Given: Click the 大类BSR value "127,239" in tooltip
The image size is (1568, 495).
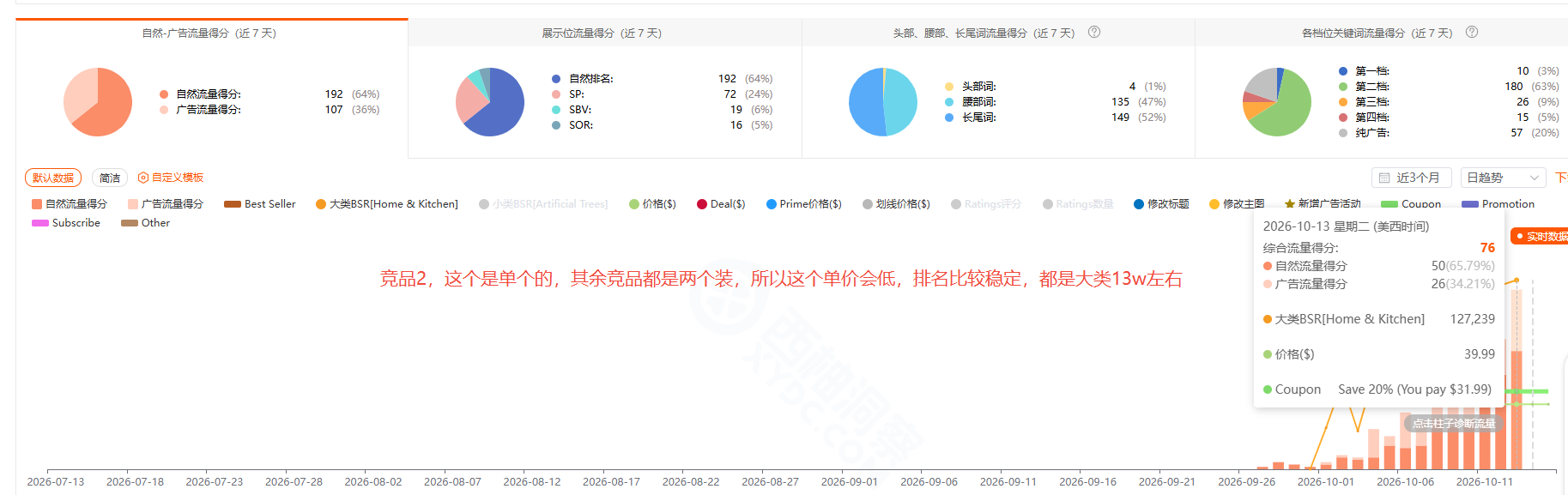Looking at the screenshot, I should click(1473, 319).
